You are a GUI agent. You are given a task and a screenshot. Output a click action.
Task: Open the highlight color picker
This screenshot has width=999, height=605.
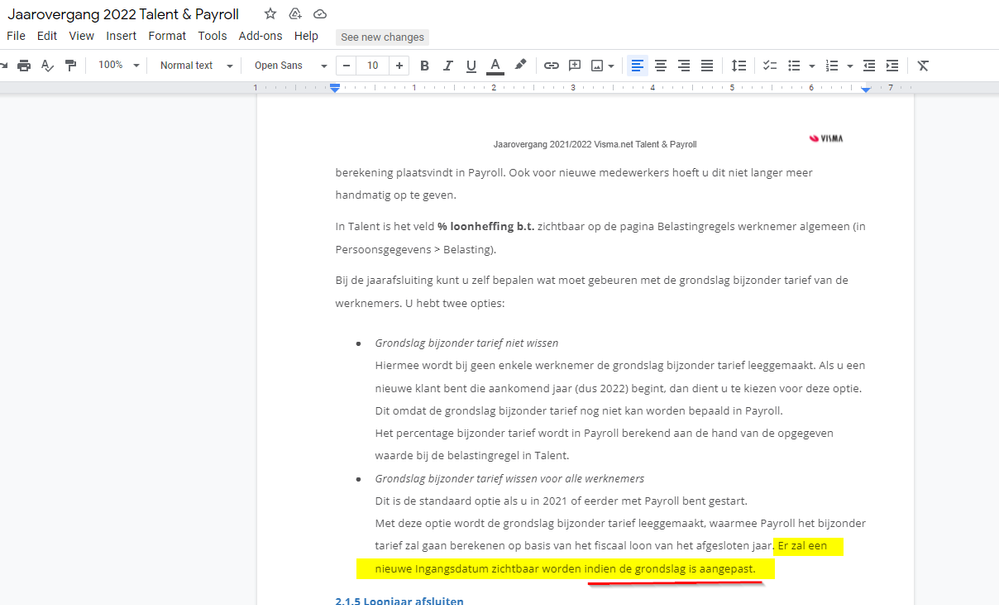pos(520,66)
